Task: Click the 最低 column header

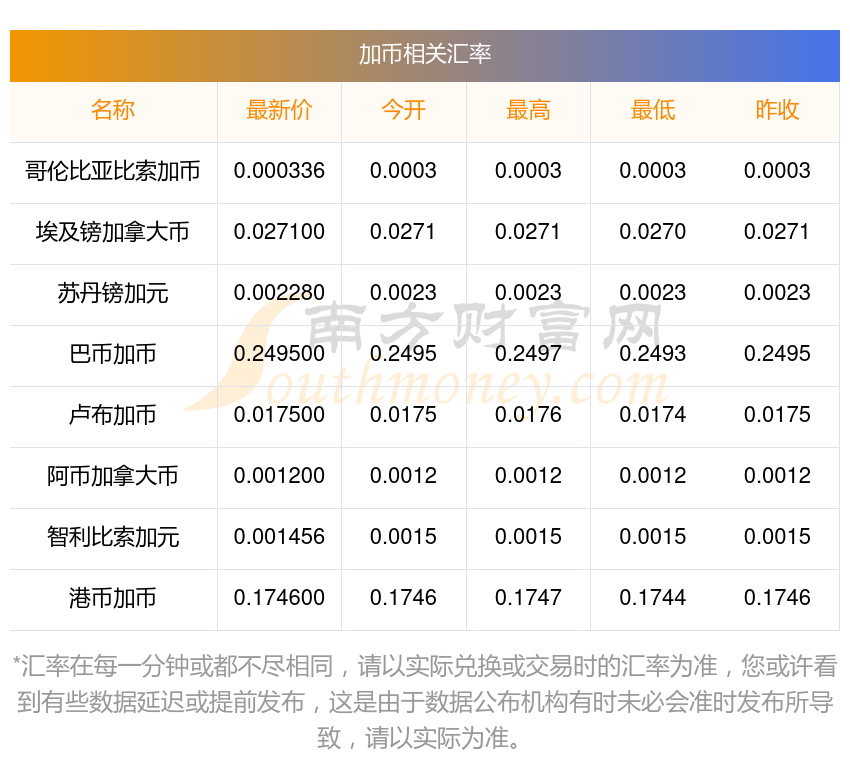Action: (x=653, y=110)
